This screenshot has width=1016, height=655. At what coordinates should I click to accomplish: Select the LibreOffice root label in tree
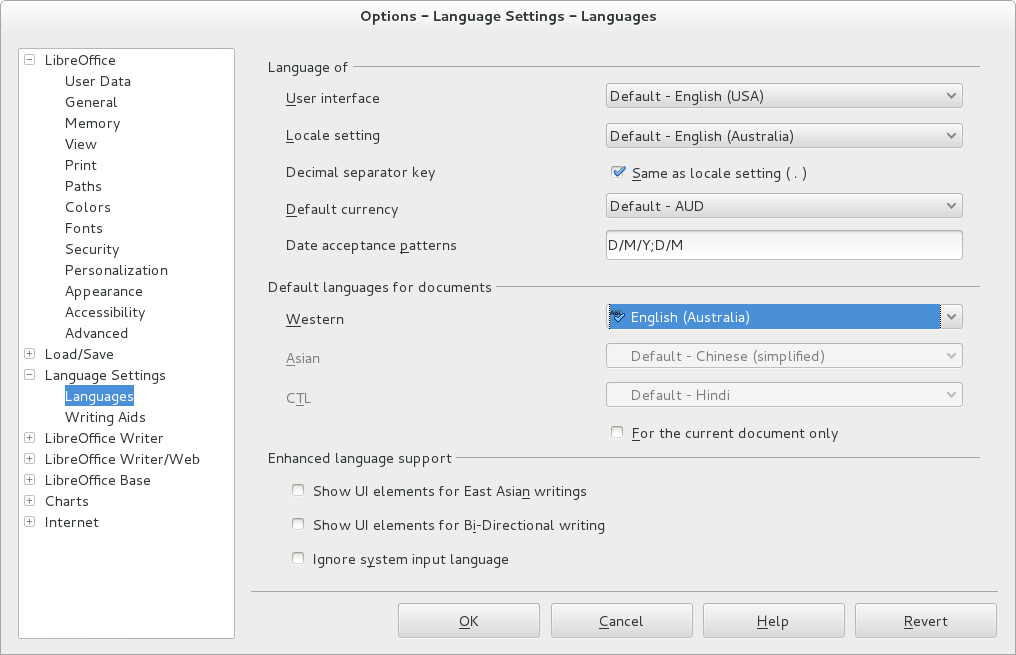(x=80, y=60)
